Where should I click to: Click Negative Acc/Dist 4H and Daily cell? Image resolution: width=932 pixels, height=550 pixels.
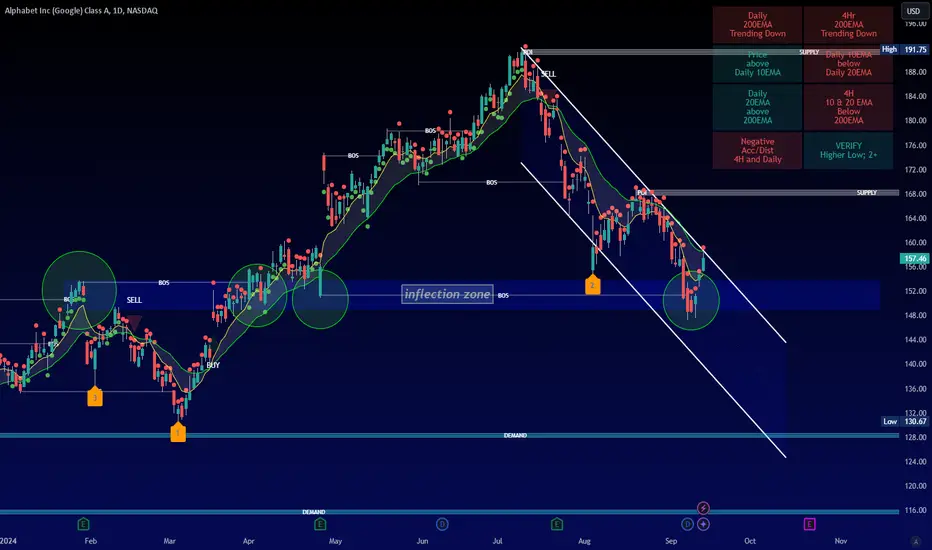click(x=757, y=150)
